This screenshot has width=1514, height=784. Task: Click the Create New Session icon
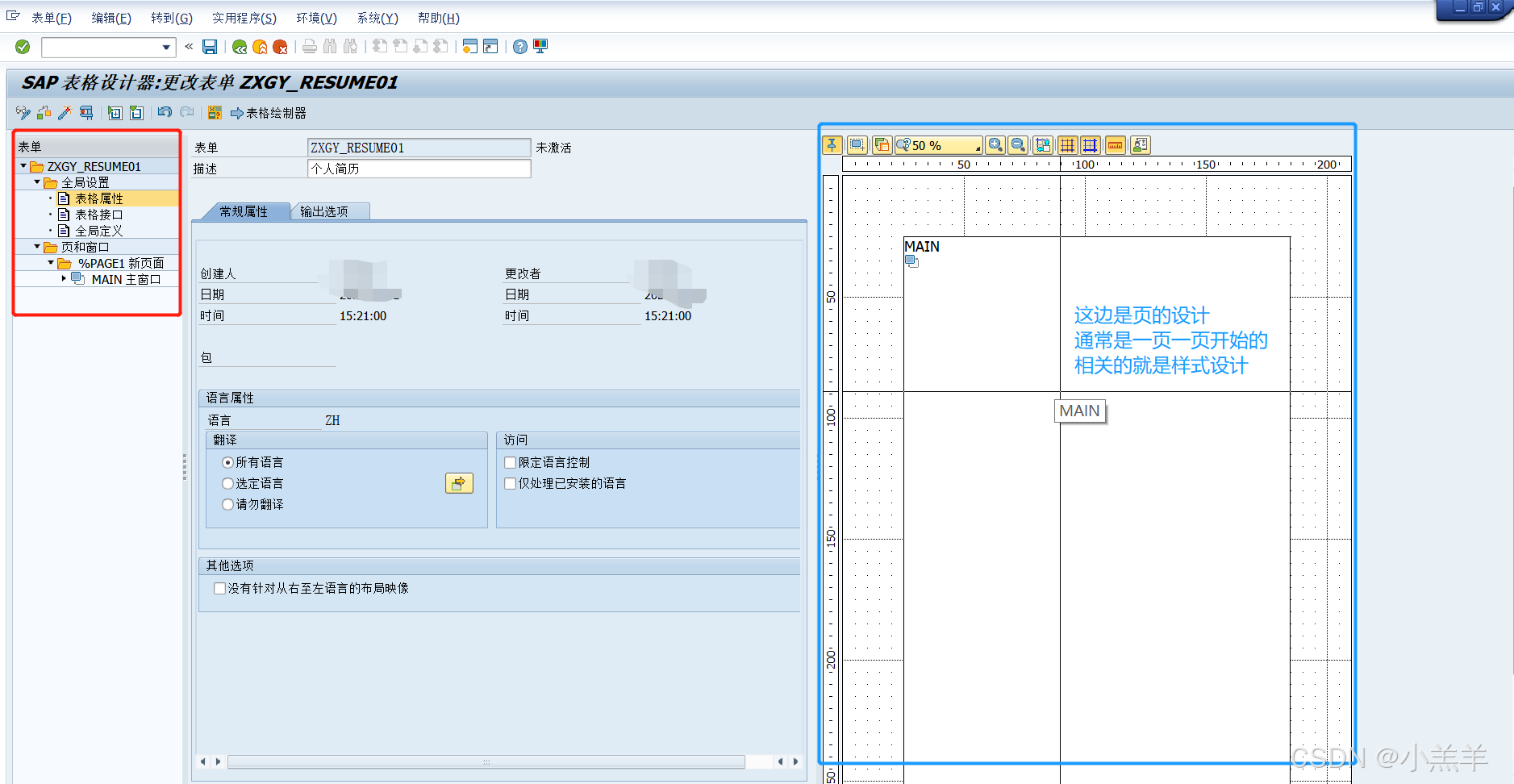coord(470,47)
